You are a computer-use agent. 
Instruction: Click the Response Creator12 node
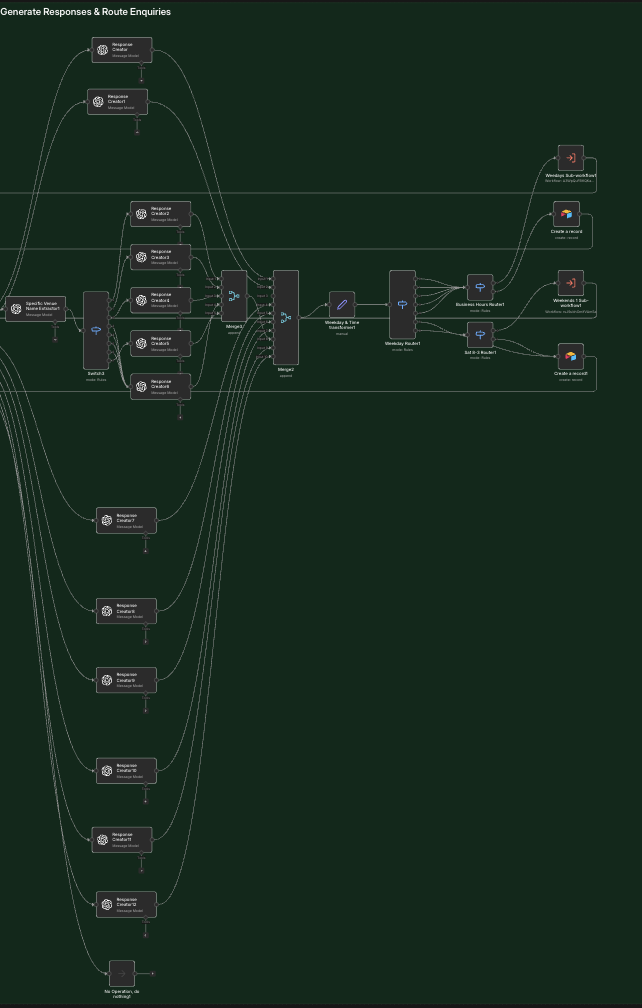pyautogui.click(x=126, y=904)
